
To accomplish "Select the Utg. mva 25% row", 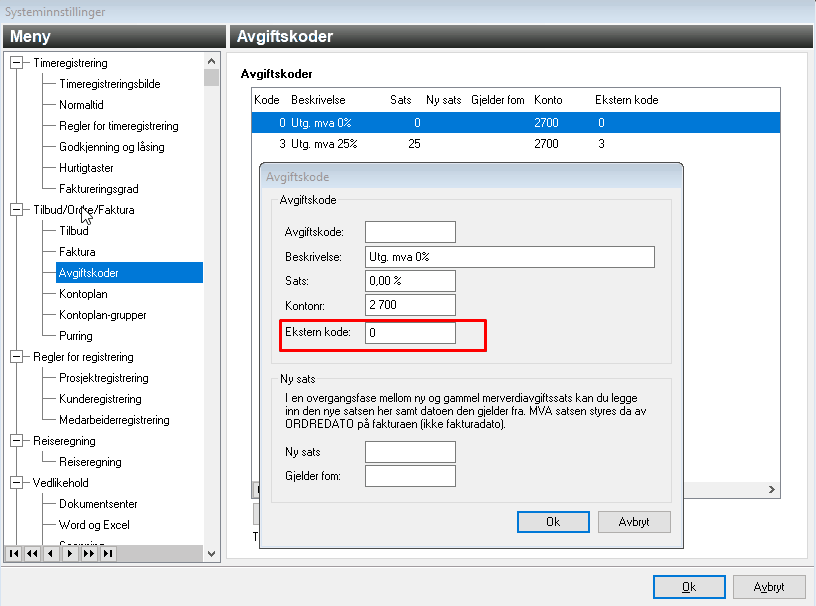I will (515, 144).
